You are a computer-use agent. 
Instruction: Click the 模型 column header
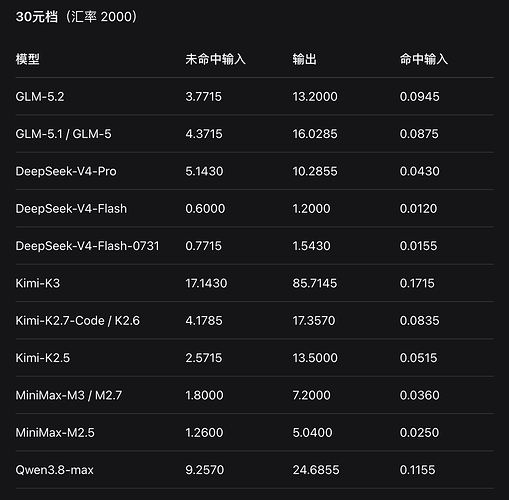pos(27,59)
